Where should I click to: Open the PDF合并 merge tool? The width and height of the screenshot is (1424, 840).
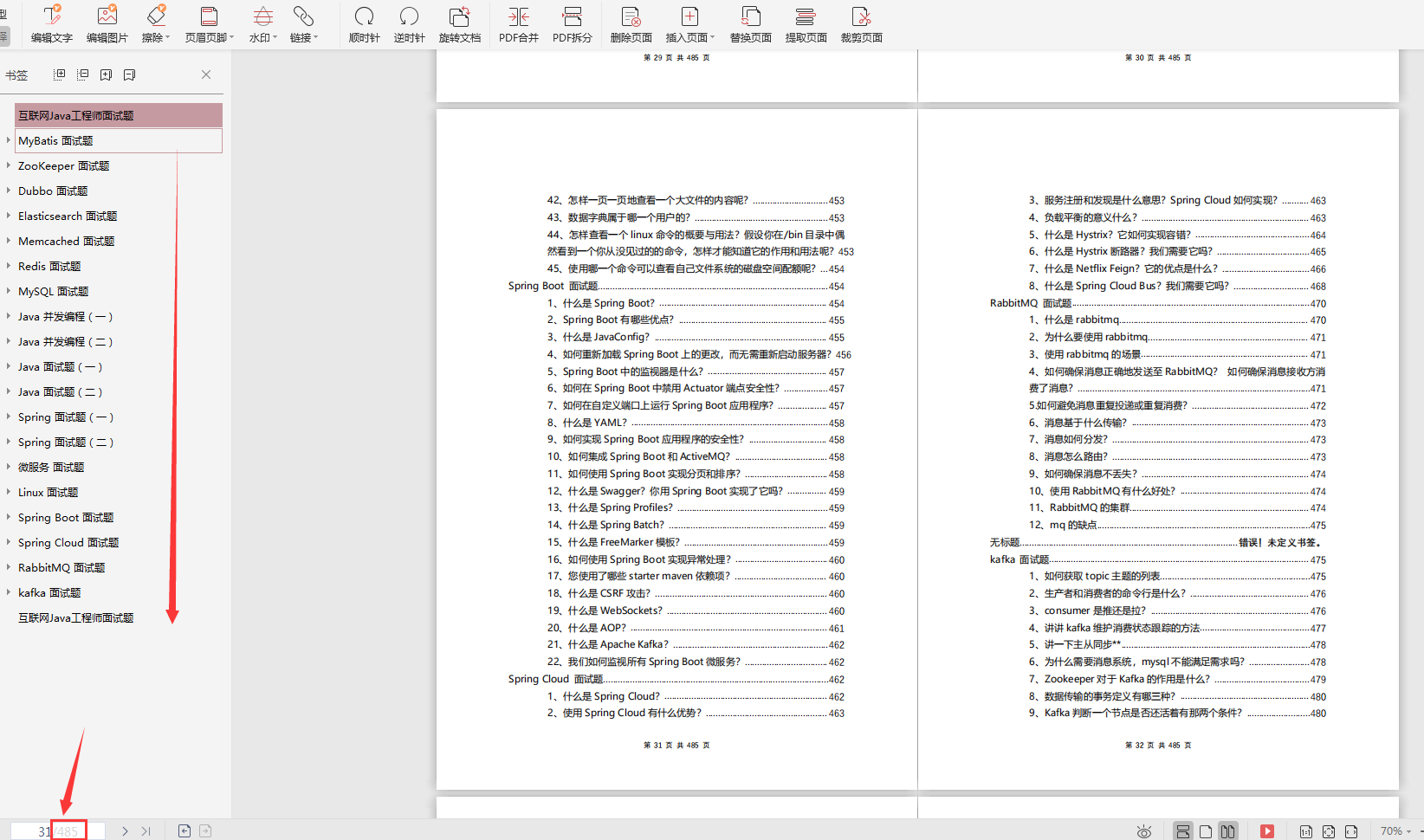(x=519, y=24)
